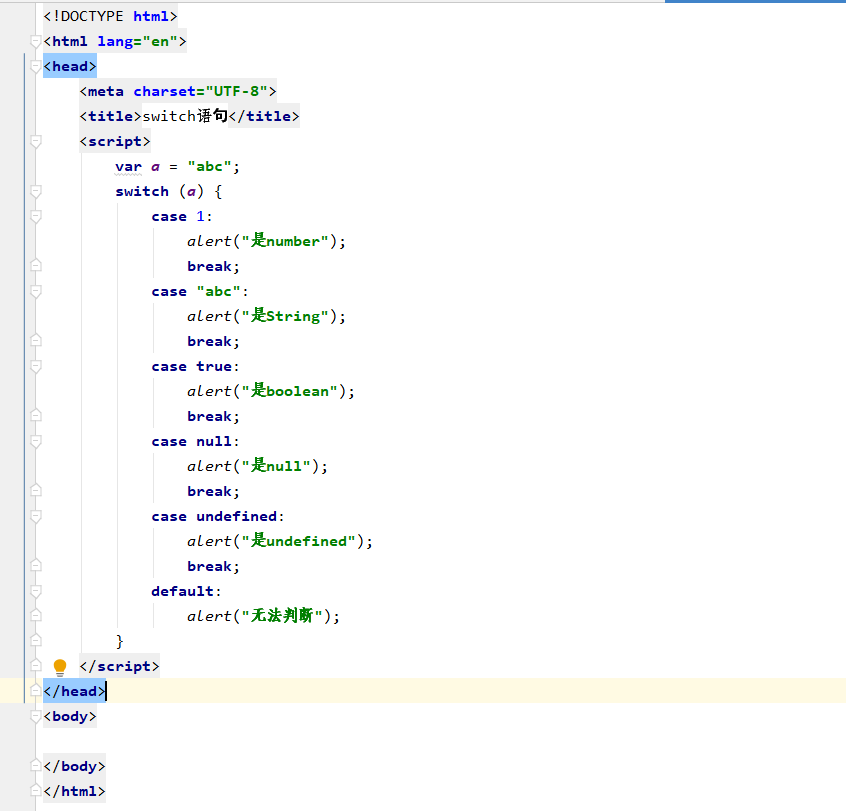
Task: Click the null keyword in case null:
Action: (x=214, y=441)
